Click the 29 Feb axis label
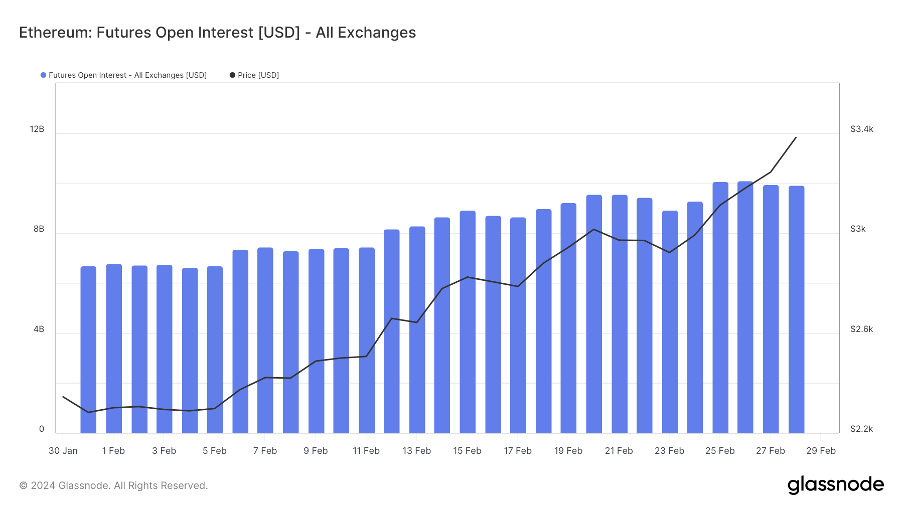The height and width of the screenshot is (508, 904). coord(820,451)
